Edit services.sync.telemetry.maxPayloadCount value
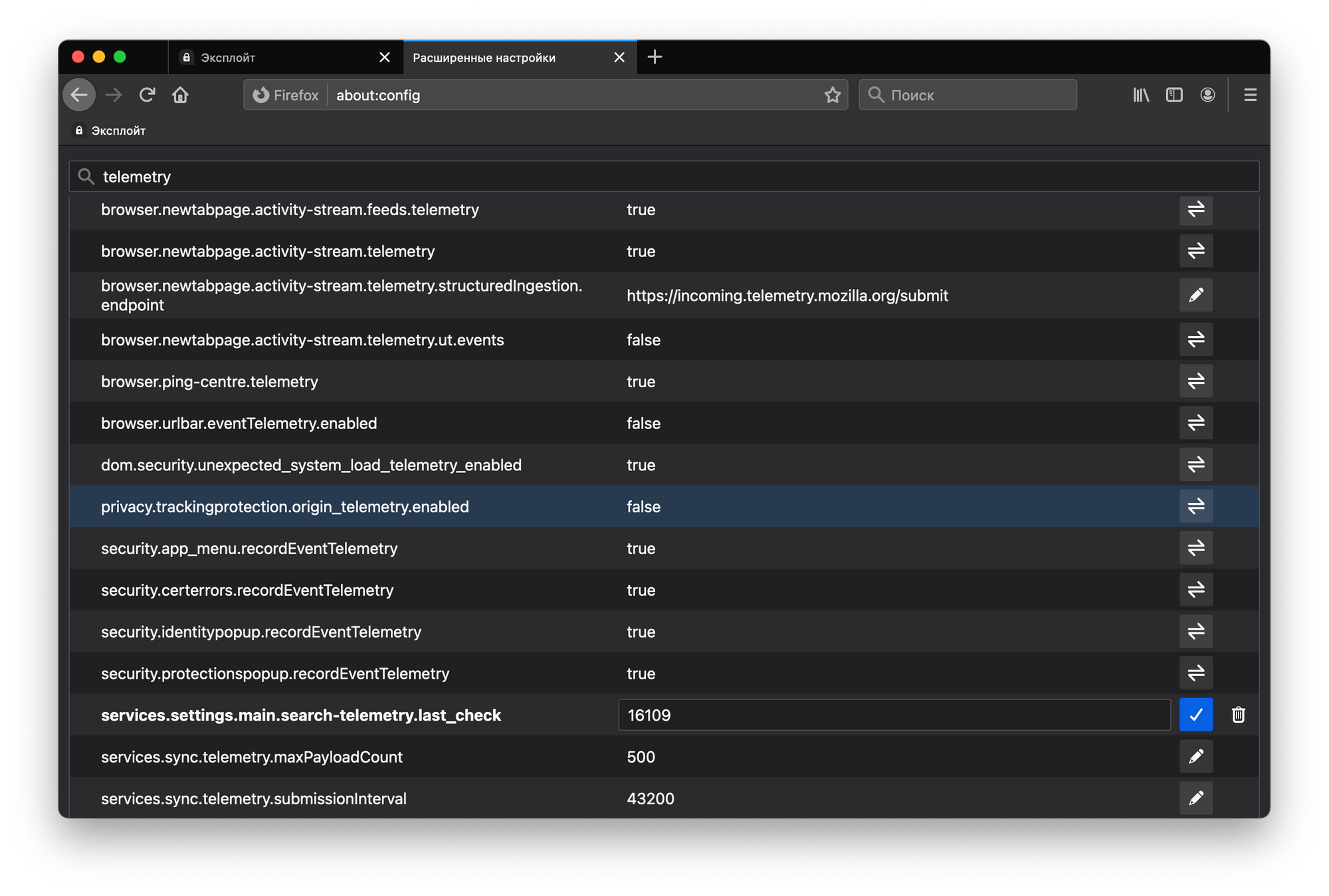Screen dimensions: 1329x896 (1195, 757)
